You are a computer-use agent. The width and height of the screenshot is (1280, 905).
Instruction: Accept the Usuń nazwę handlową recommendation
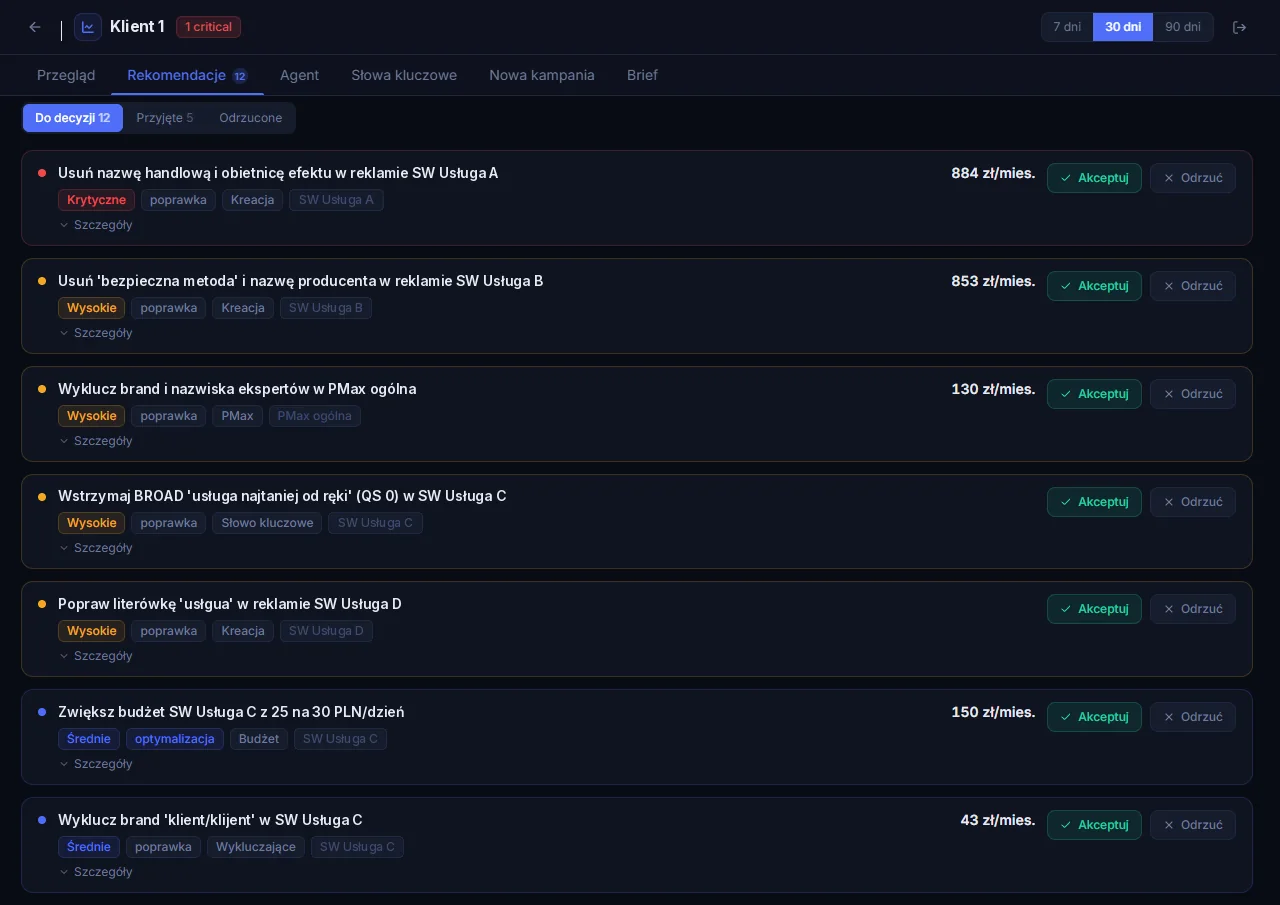[x=1094, y=178]
